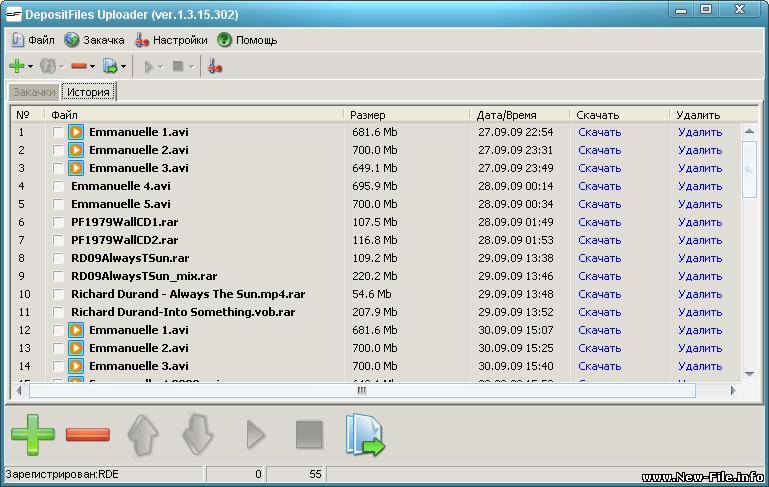Viewport: 769px width, 487px height.
Task: Click the small export list icon in toolbar
Action: pyautogui.click(x=110, y=66)
